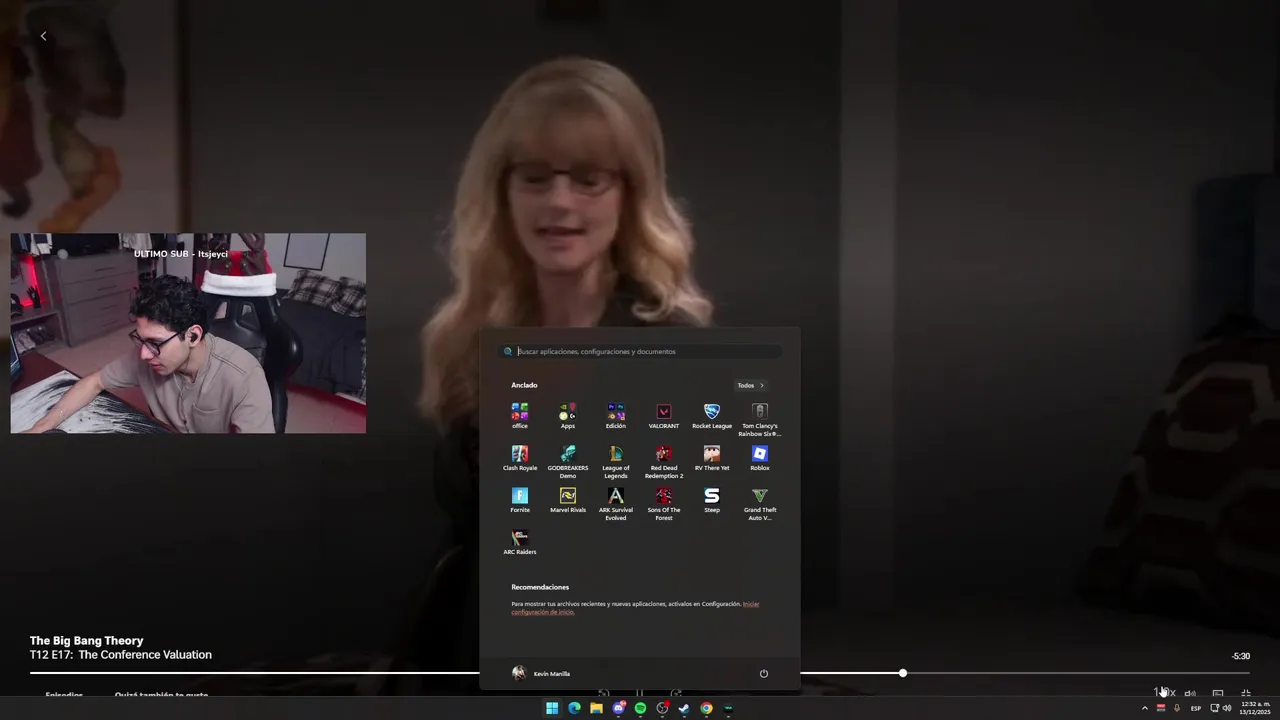Open the Apps folder in pinned section

[568, 416]
